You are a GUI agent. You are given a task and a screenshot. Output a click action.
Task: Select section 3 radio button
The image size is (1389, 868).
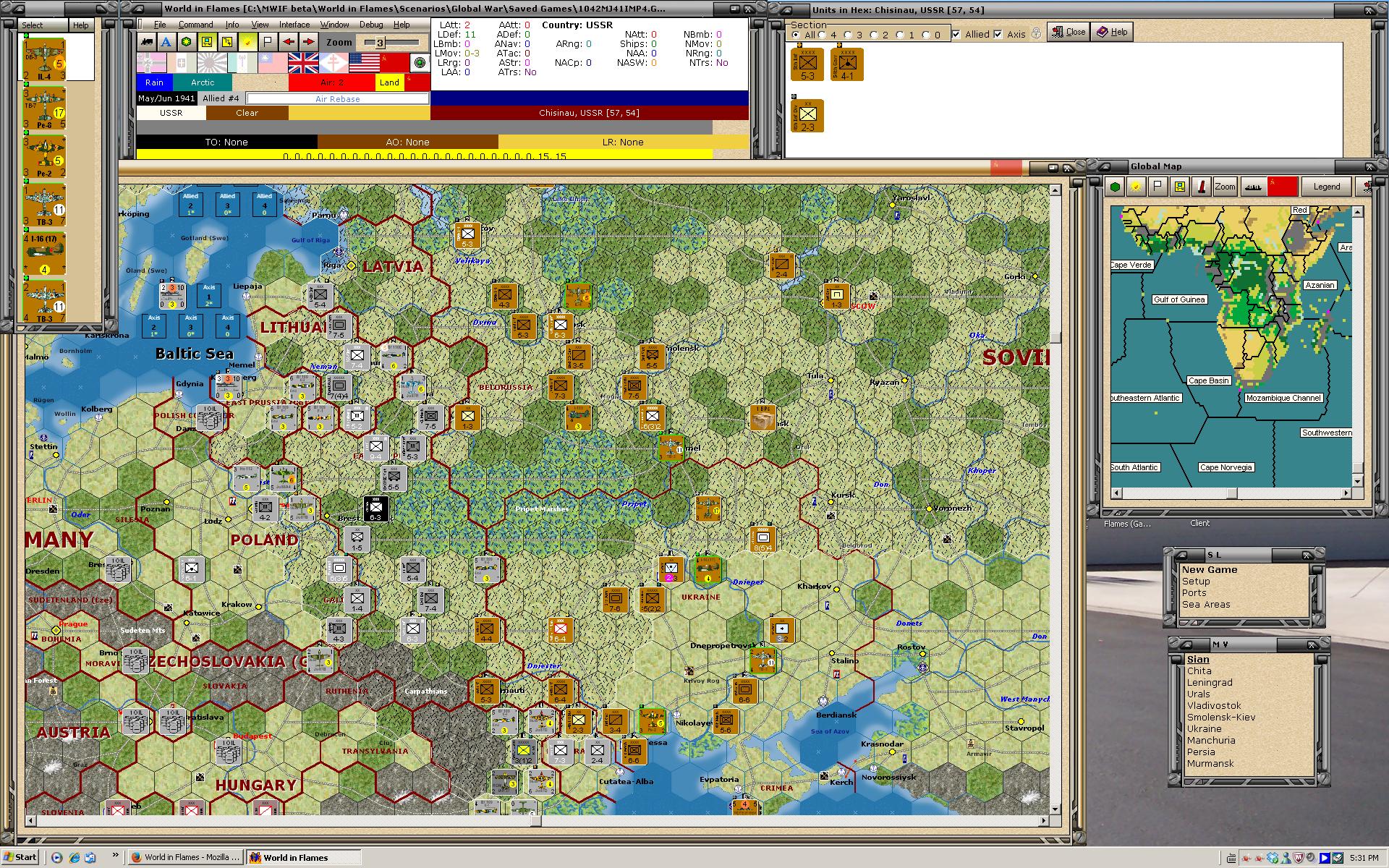[849, 35]
